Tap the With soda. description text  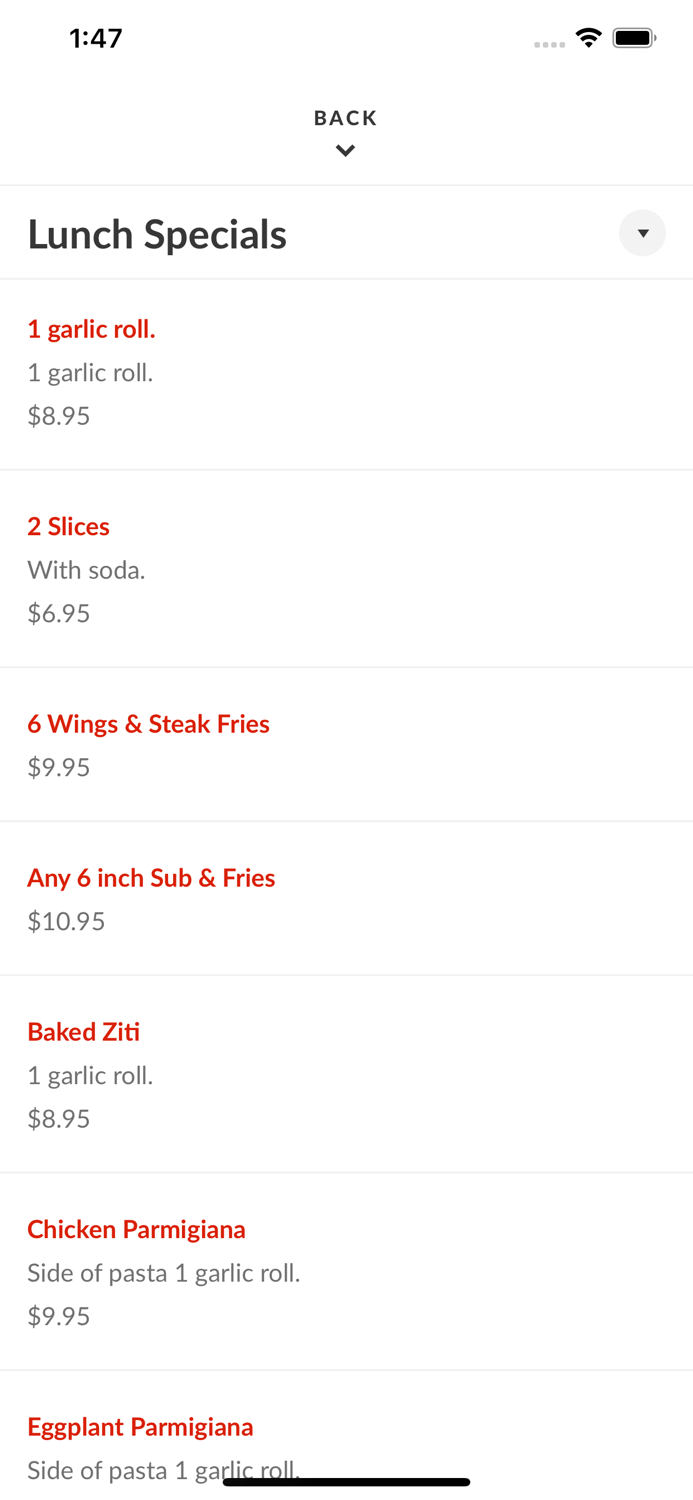pyautogui.click(x=86, y=570)
